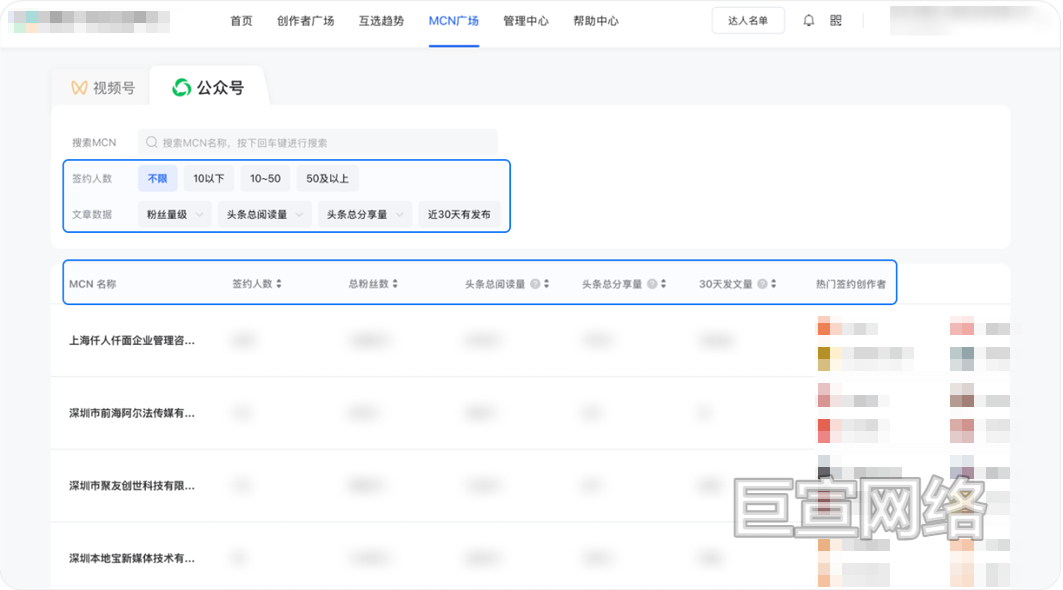
Task: Select 不限 signed-count filter
Action: pyautogui.click(x=157, y=178)
